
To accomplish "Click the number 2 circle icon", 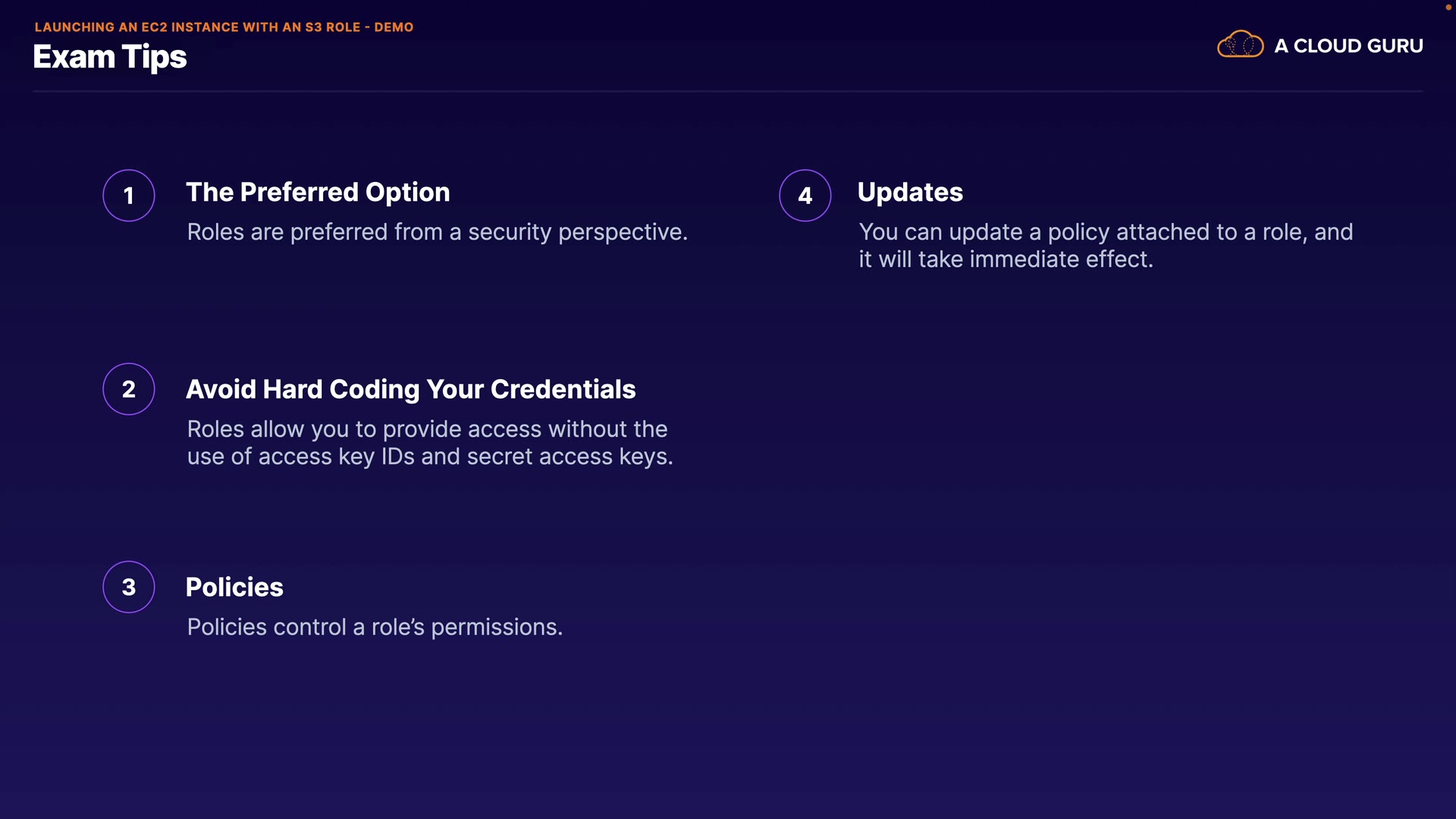I will tap(129, 389).
